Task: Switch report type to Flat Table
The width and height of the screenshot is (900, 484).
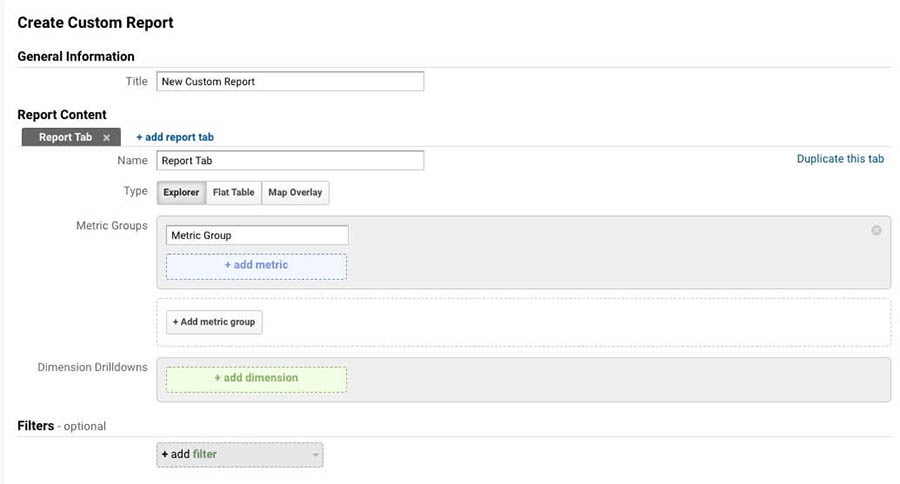Action: (x=234, y=192)
